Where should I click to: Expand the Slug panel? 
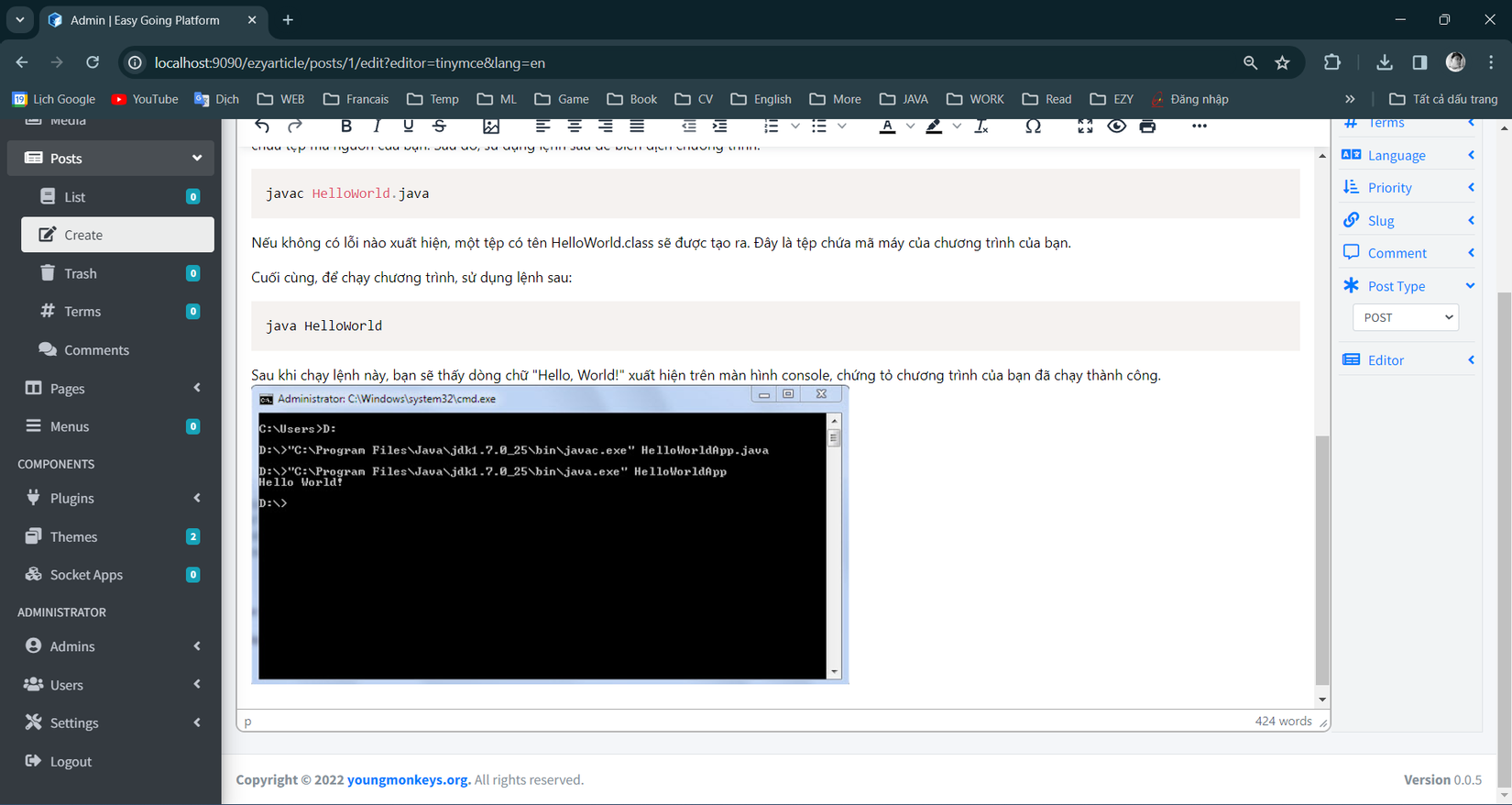click(1408, 220)
